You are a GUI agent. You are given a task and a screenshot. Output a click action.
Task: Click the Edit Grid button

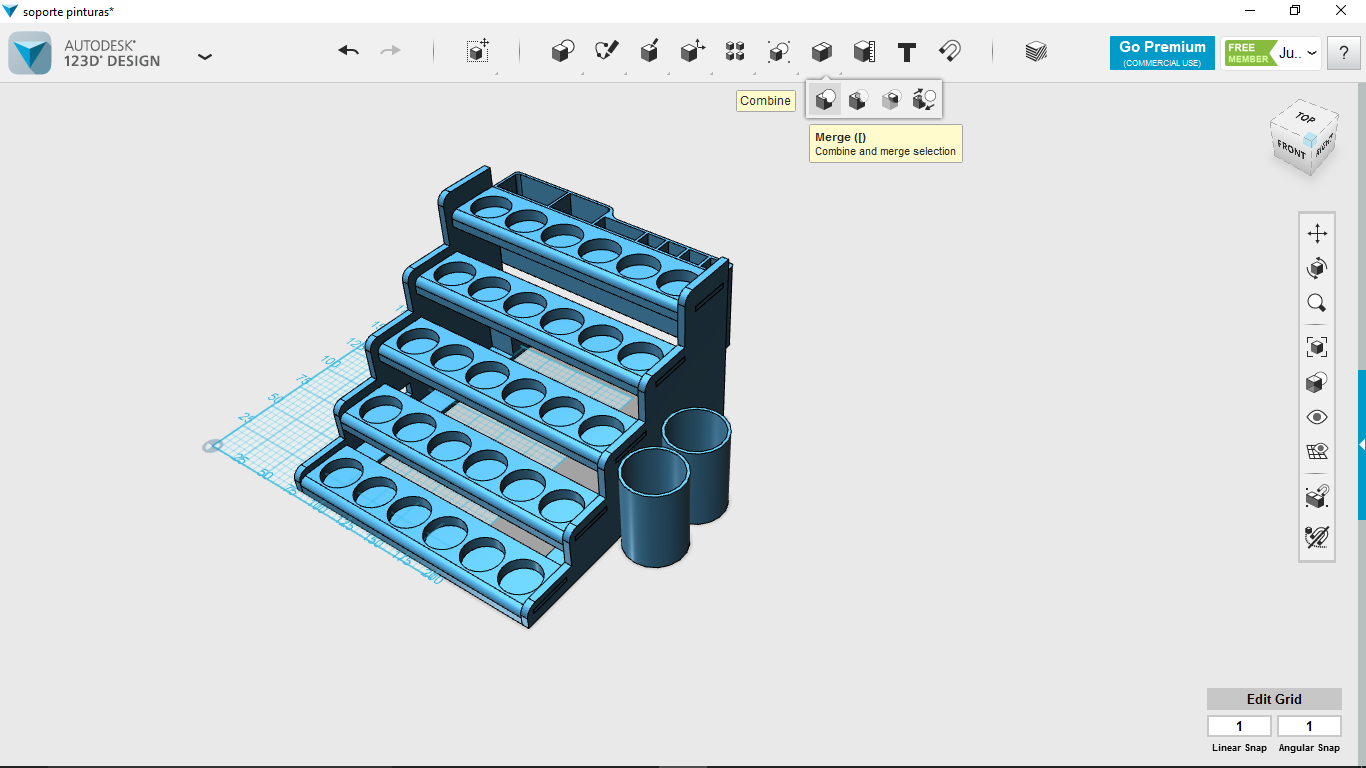(1274, 699)
